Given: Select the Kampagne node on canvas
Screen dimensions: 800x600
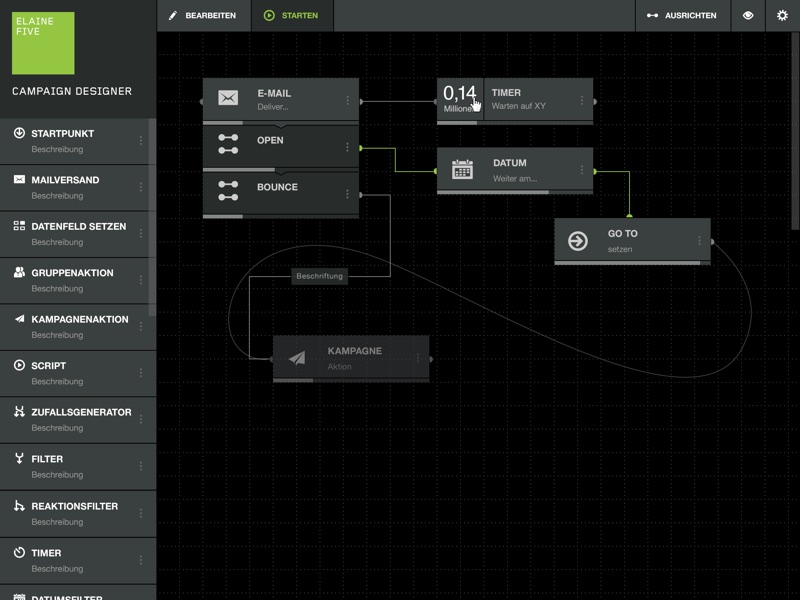Looking at the screenshot, I should (351, 358).
